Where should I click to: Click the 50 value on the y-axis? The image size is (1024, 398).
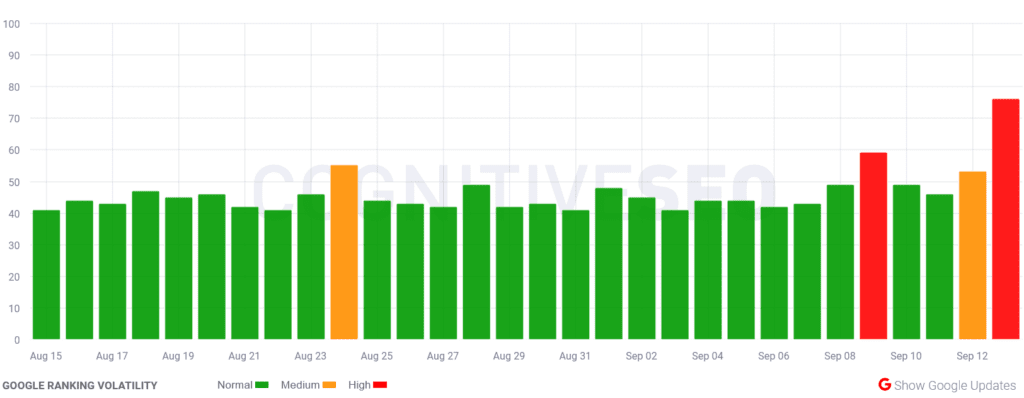pos(14,182)
